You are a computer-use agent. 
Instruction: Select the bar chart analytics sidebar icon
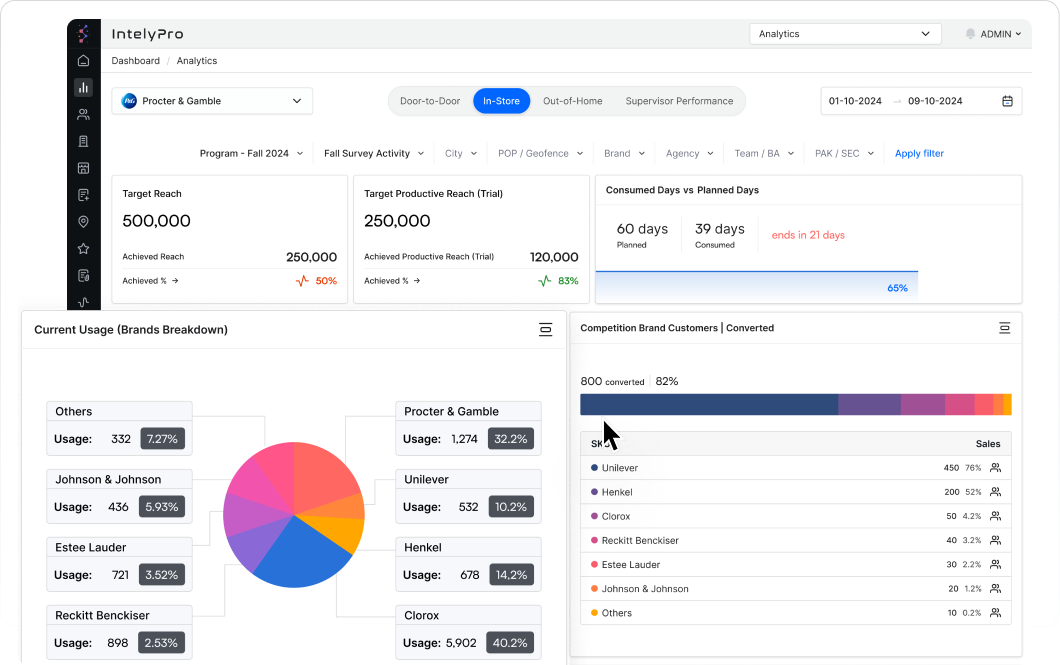coord(83,87)
